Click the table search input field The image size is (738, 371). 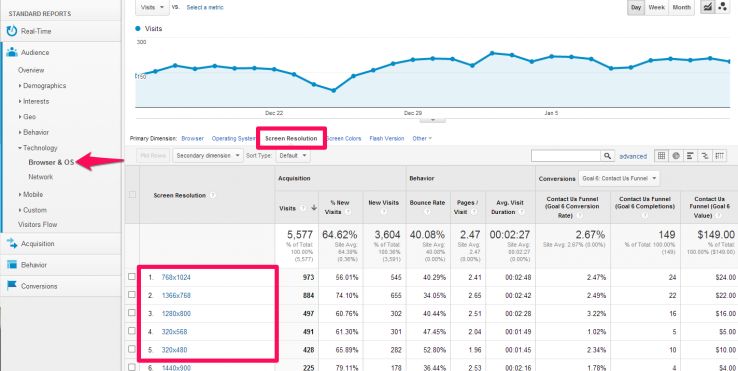566,156
